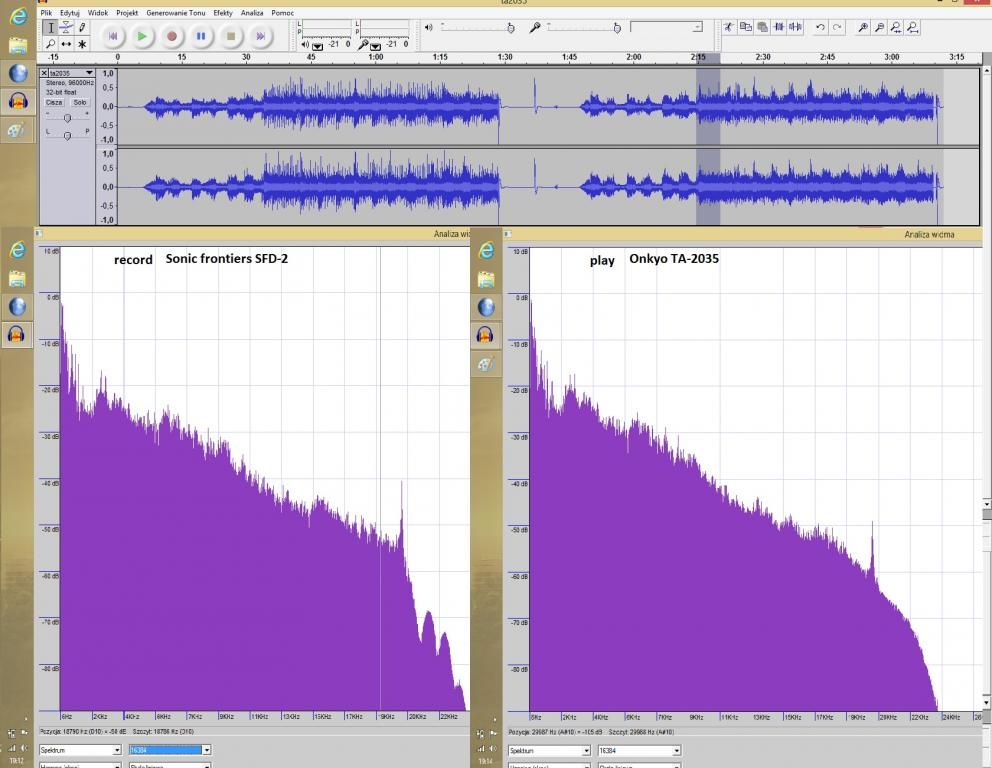Click the input level meter display
This screenshot has height=768, width=992.
point(385,28)
